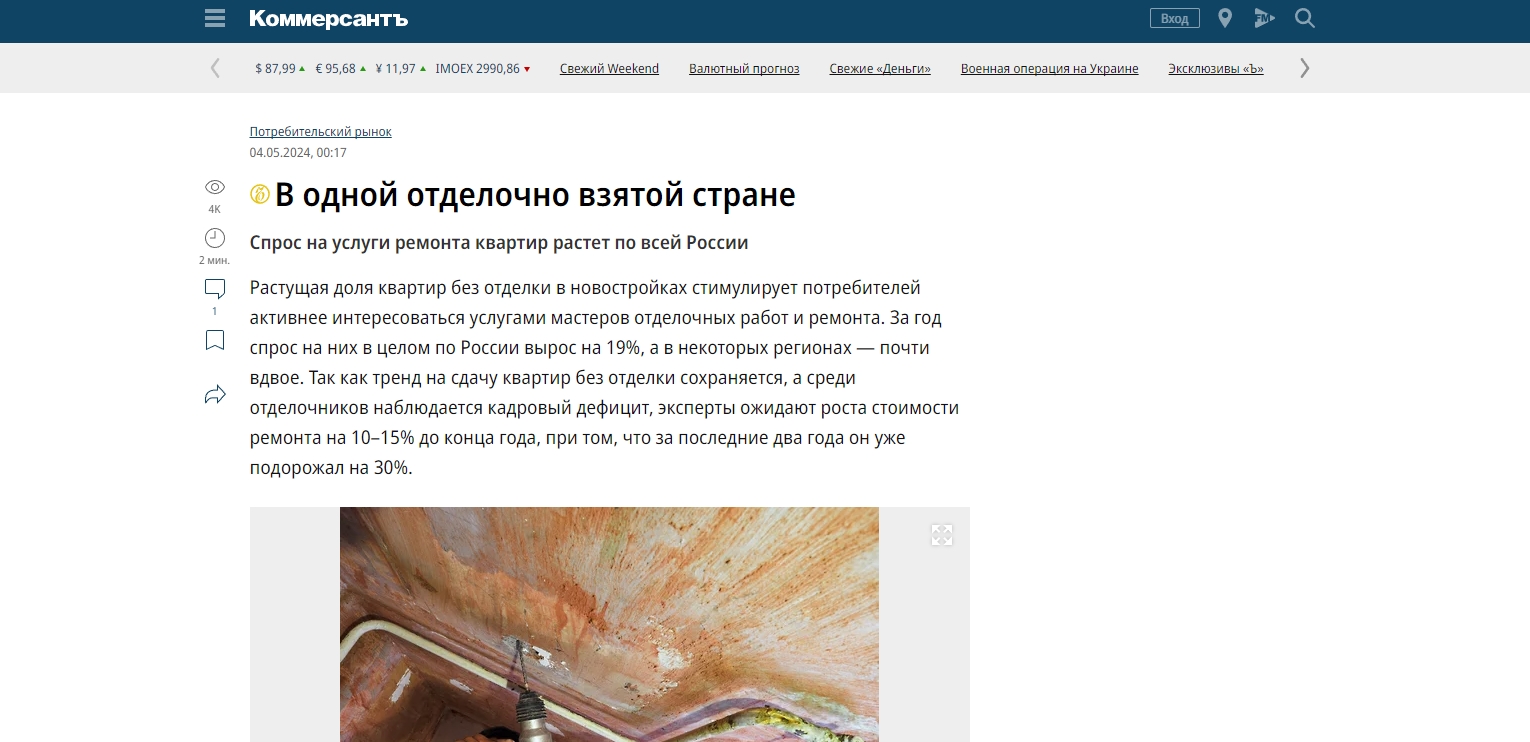This screenshot has height=742, width=1530.
Task: Open the Kommersant FM radio icon
Action: click(x=1263, y=18)
